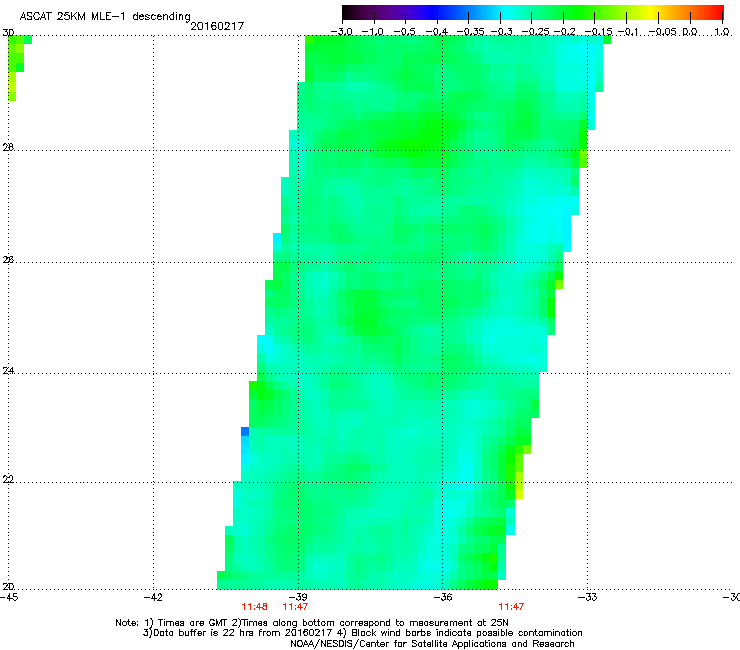This screenshot has height=650, width=740.
Task: Select the color bar value "-0.25"
Action: (x=535, y=32)
